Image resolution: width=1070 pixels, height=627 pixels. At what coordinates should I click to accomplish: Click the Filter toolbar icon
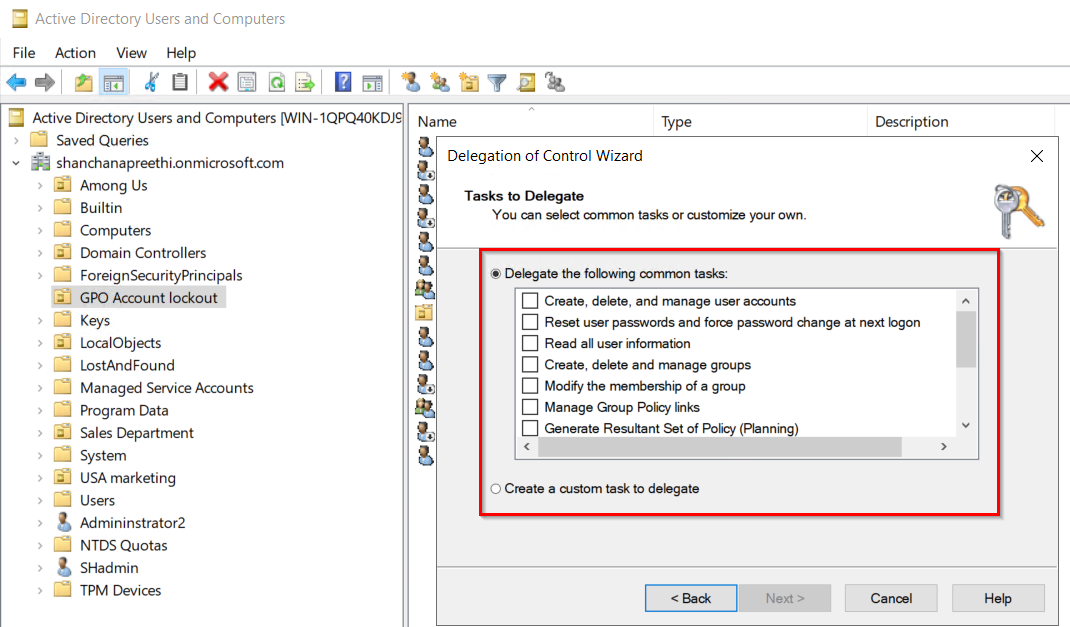[x=497, y=81]
